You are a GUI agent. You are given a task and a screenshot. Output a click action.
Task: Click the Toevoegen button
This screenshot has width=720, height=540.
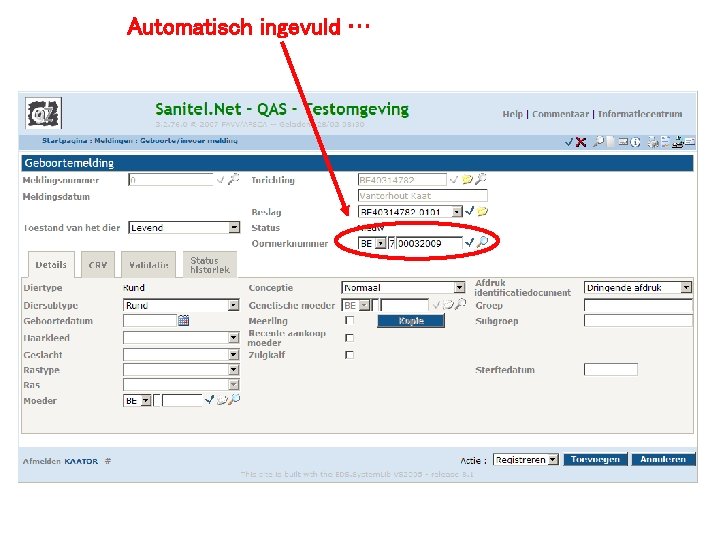tap(596, 459)
